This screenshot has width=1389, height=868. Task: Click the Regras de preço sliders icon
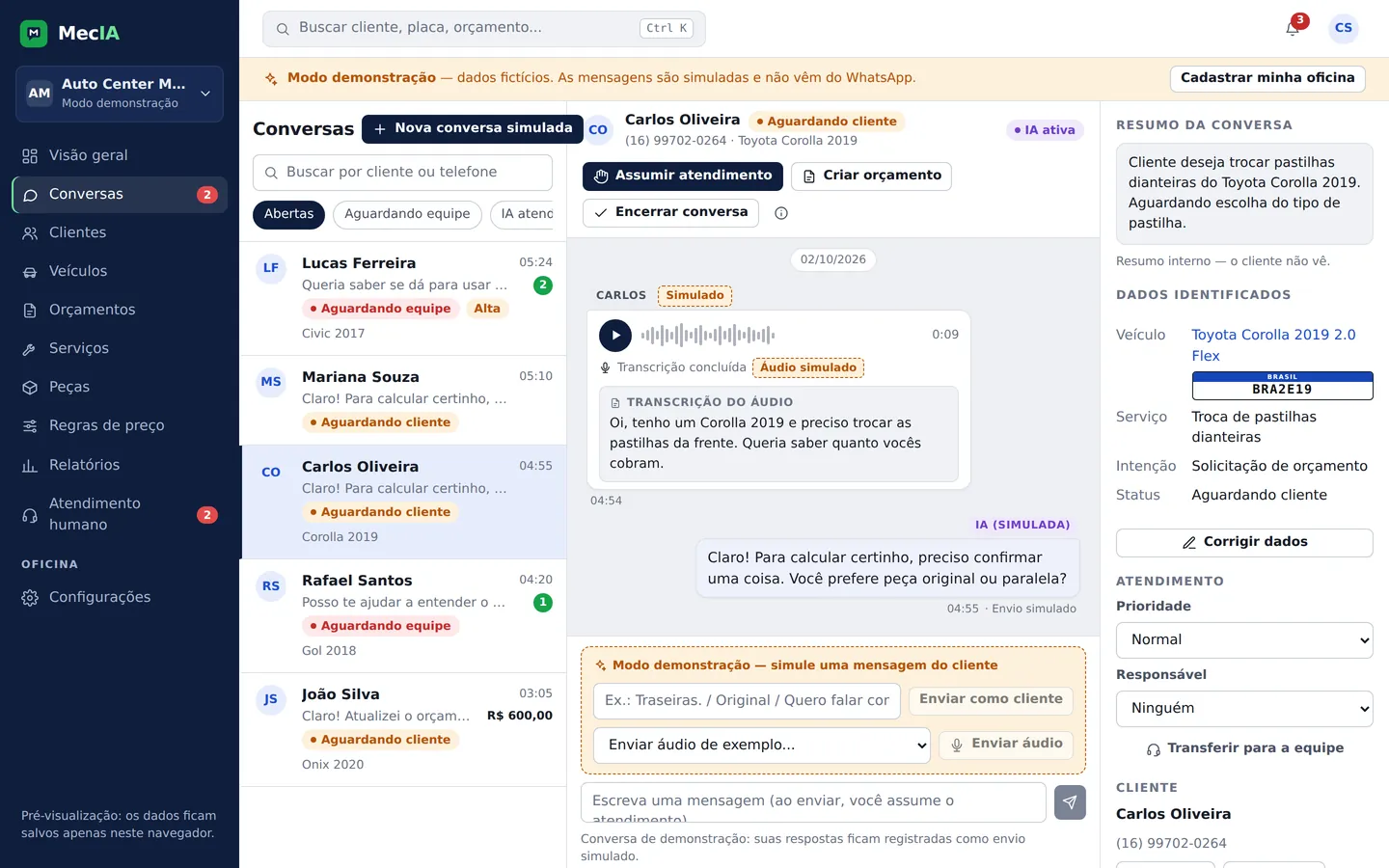[30, 425]
